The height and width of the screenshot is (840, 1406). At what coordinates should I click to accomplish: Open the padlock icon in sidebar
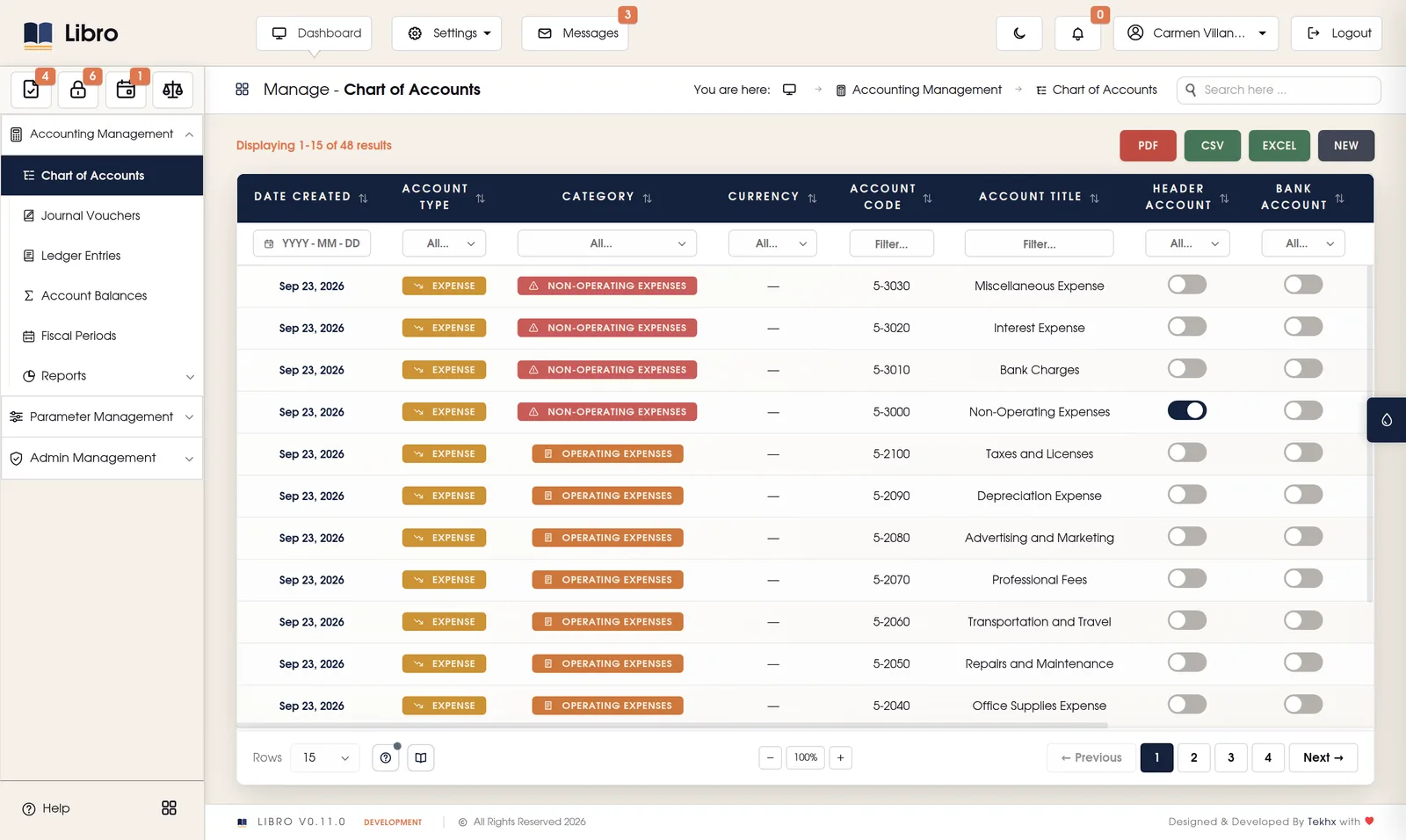[x=78, y=90]
